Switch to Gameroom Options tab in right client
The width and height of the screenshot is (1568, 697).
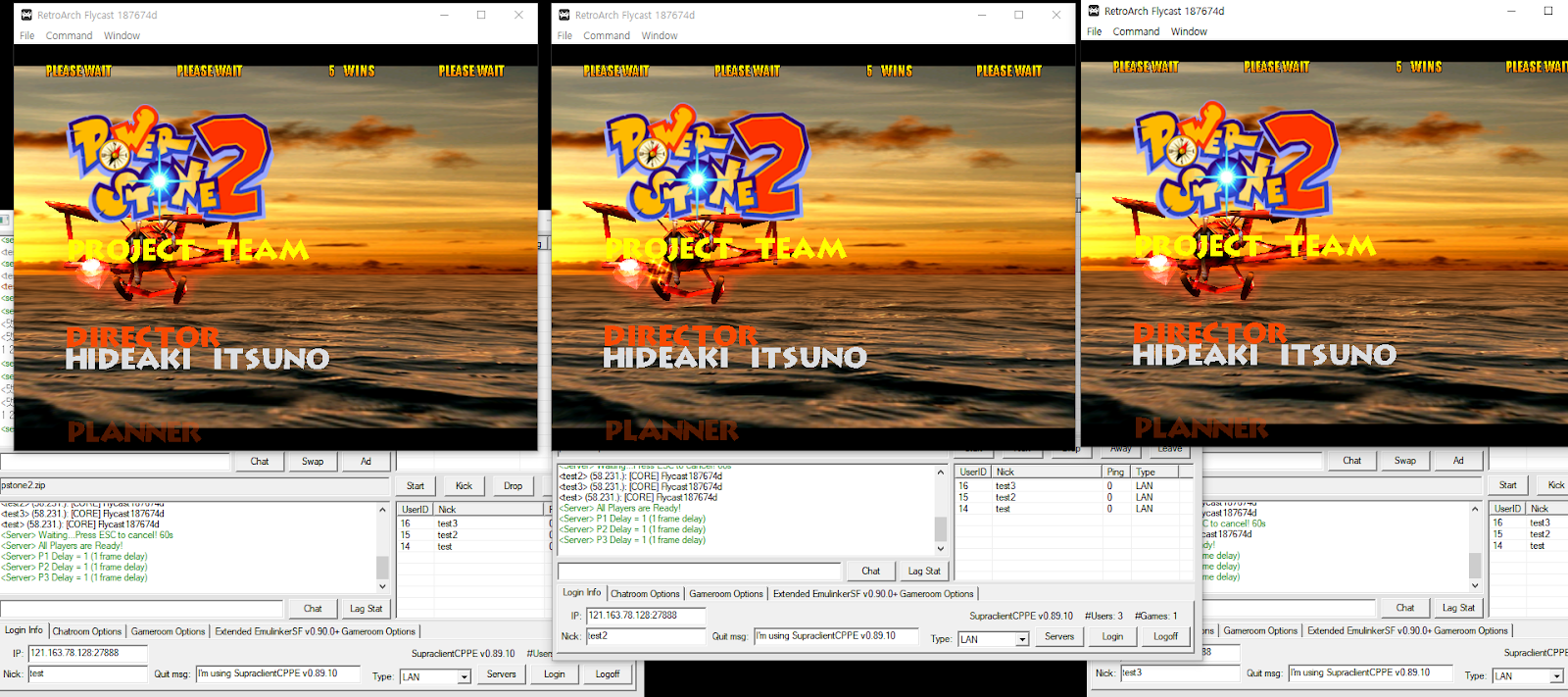[x=1260, y=630]
